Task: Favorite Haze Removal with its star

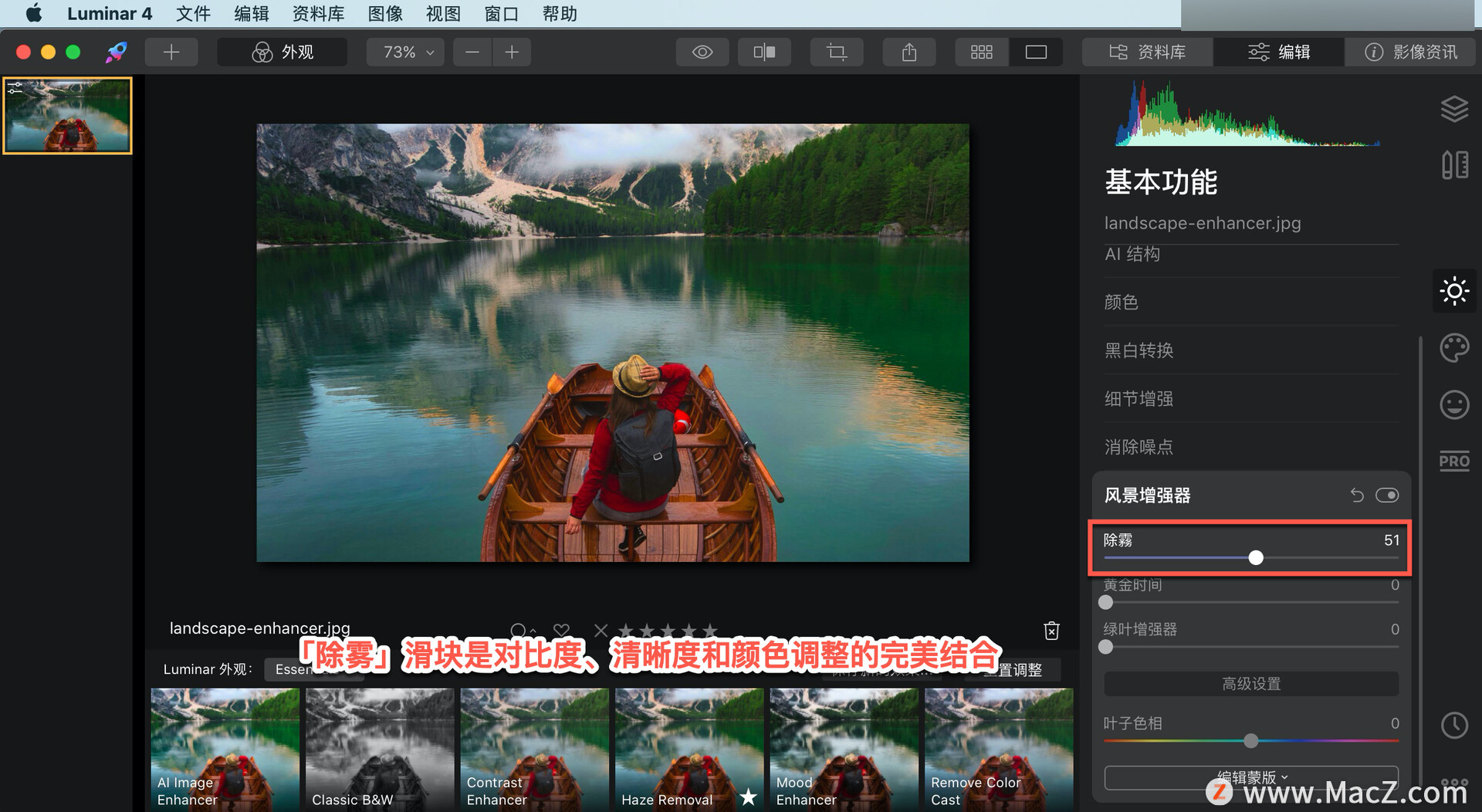Action: [x=748, y=797]
